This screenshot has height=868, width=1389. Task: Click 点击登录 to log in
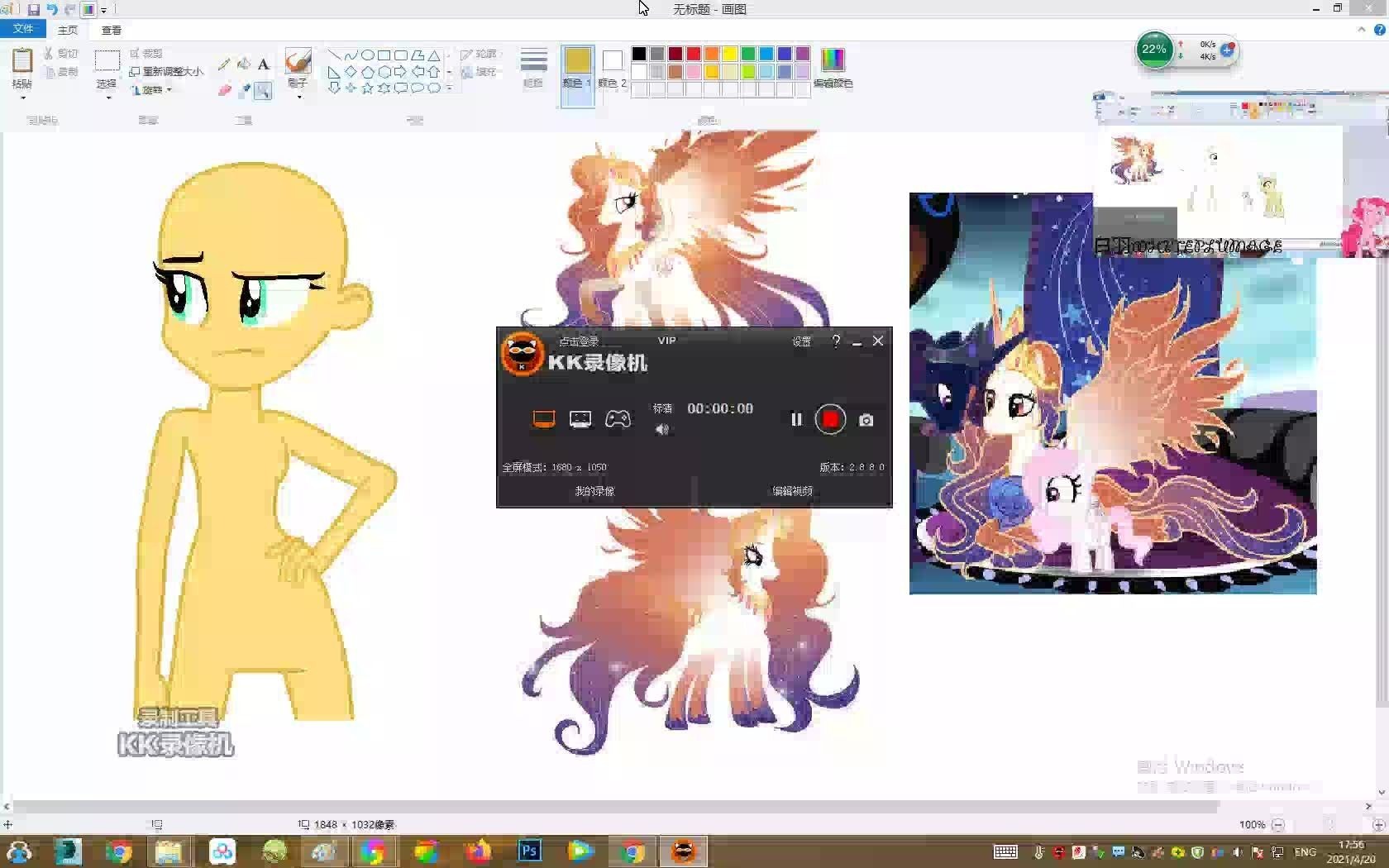[579, 341]
